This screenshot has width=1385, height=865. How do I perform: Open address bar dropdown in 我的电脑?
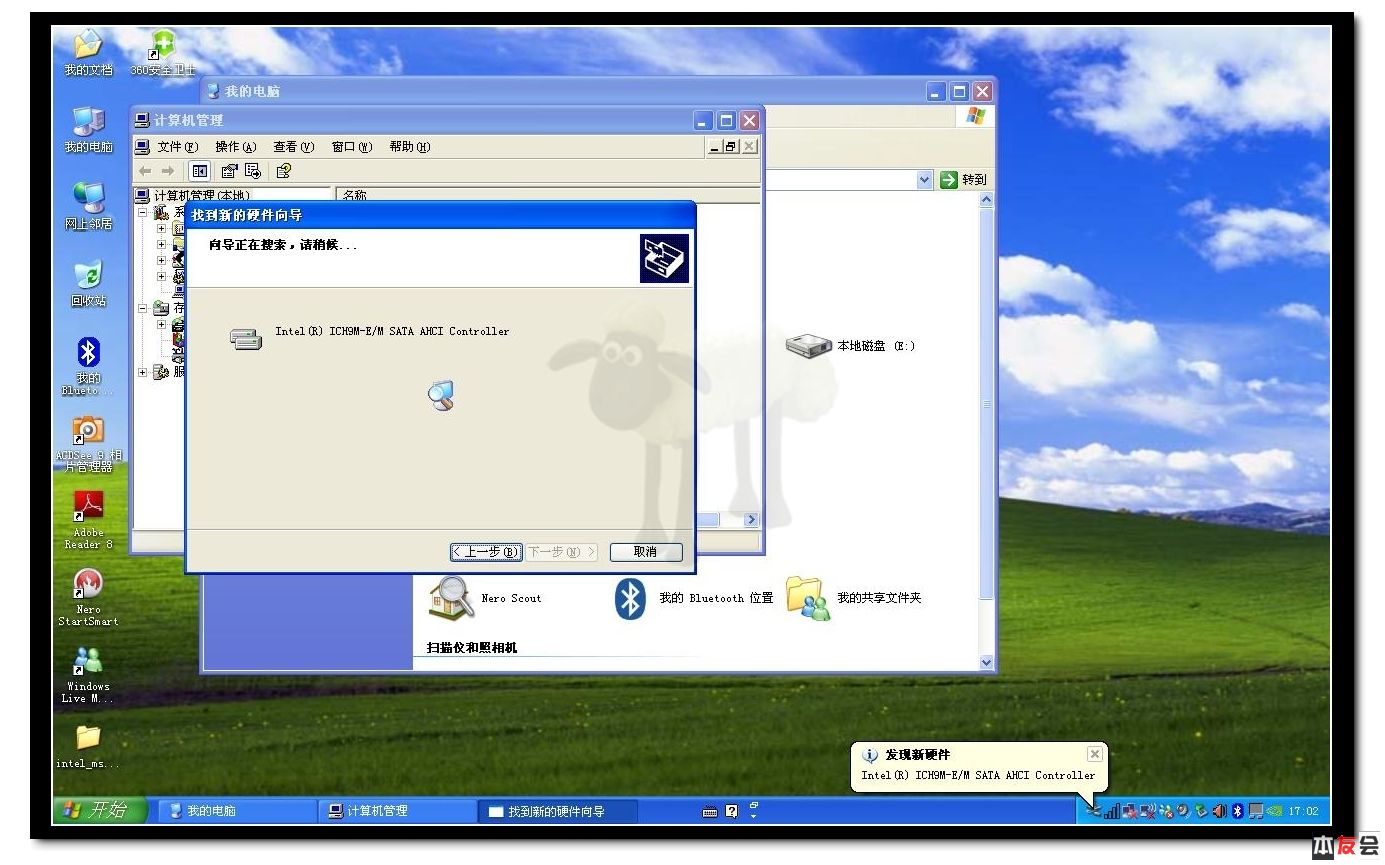924,180
